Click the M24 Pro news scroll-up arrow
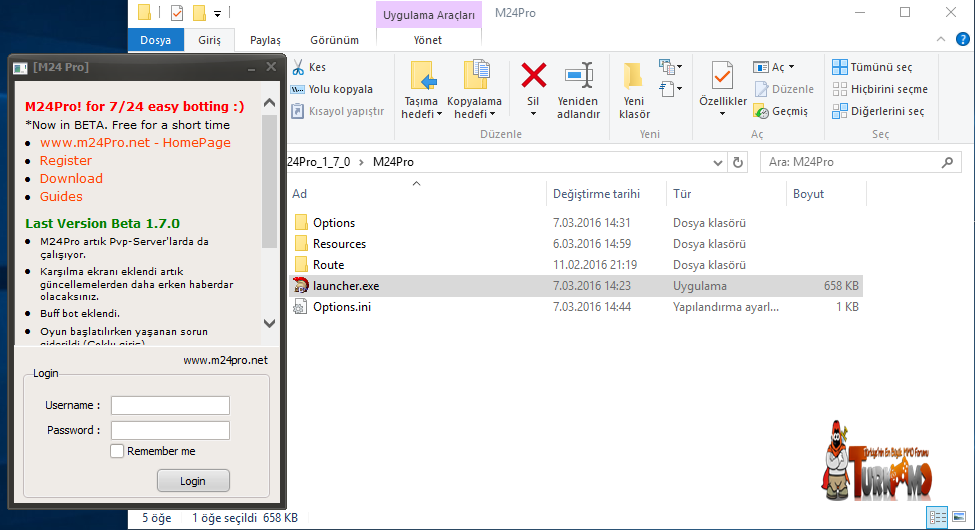Screen dimensions: 975x530 269,103
